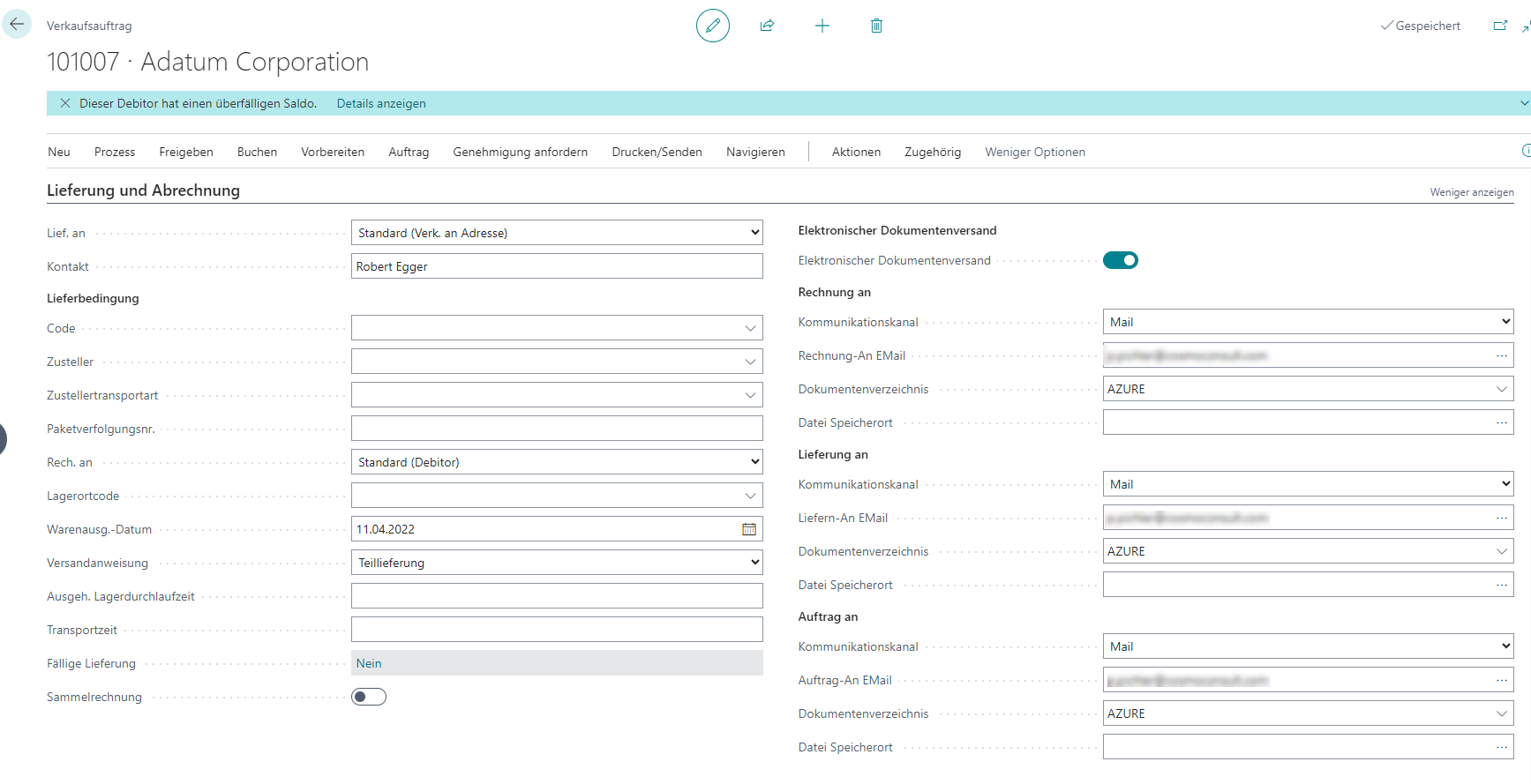The image size is (1531, 784).
Task: Click the Details anzeigen link
Action: (x=381, y=103)
